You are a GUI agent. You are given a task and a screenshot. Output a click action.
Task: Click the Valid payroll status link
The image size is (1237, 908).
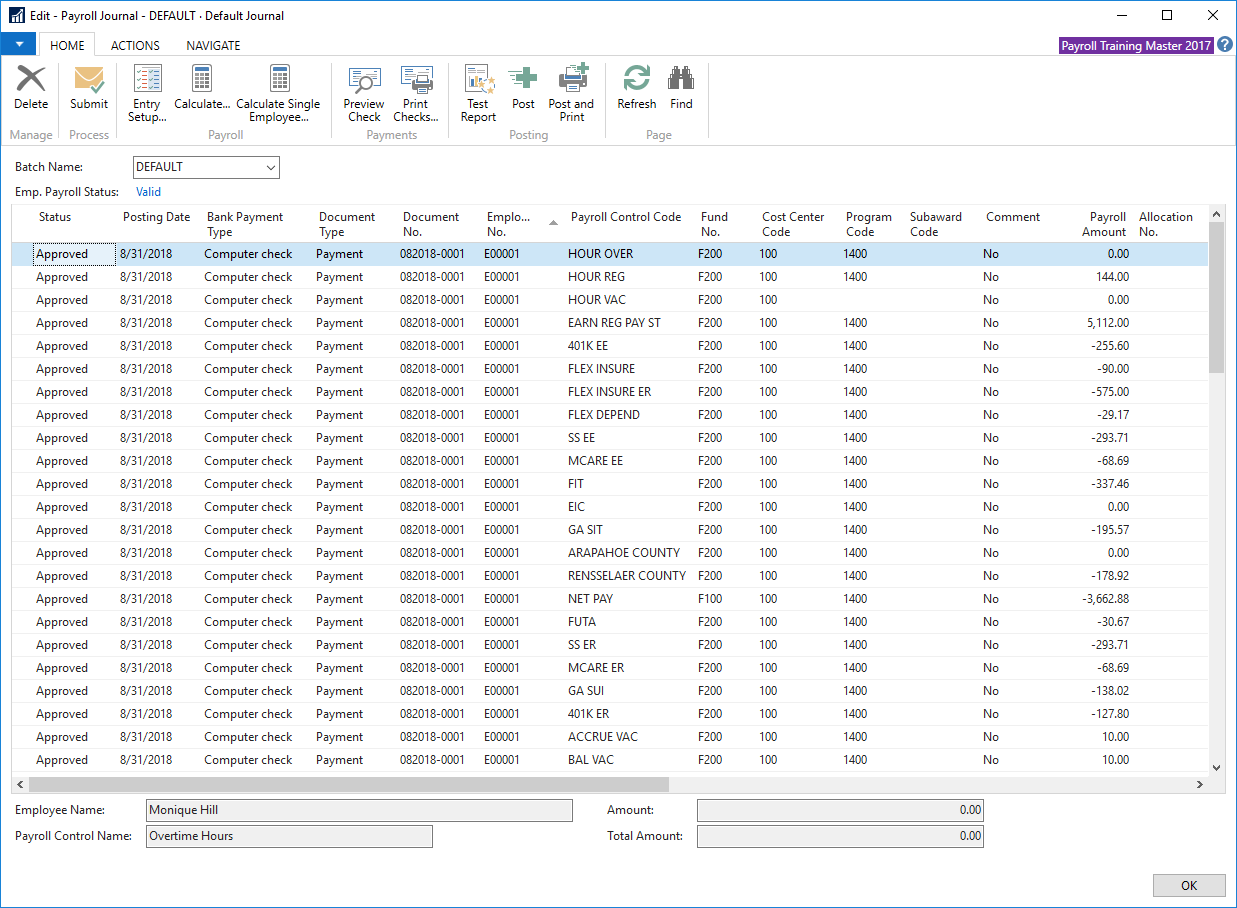pyautogui.click(x=148, y=192)
